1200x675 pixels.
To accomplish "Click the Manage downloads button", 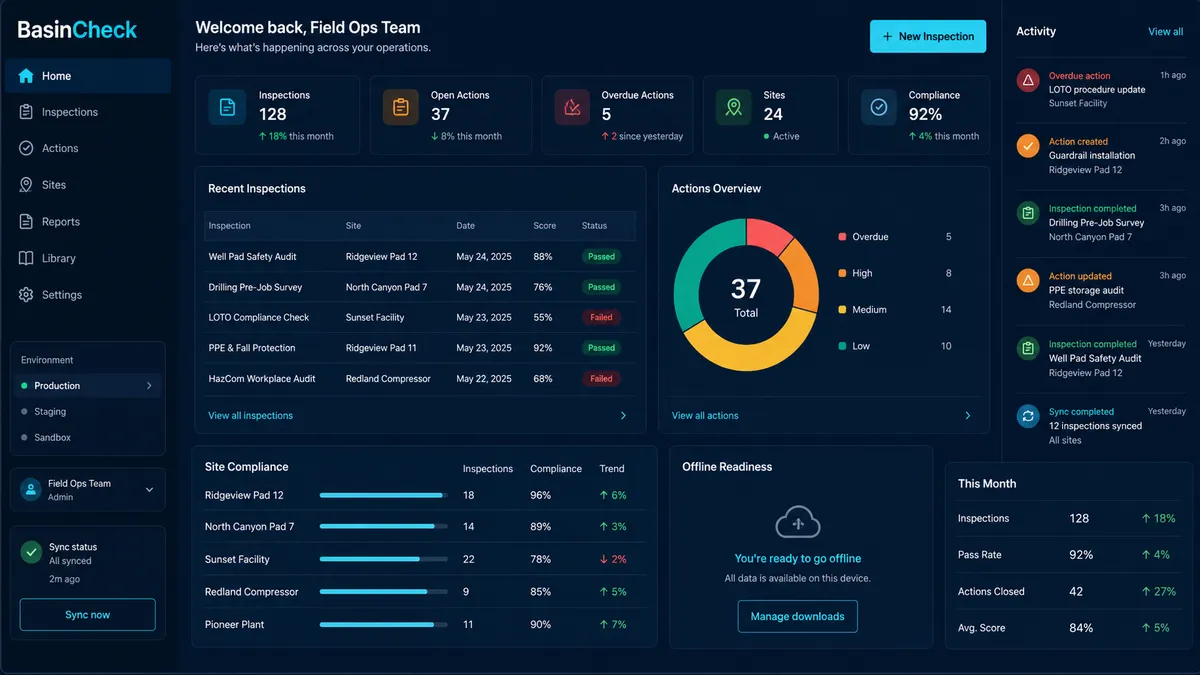I will (x=797, y=616).
